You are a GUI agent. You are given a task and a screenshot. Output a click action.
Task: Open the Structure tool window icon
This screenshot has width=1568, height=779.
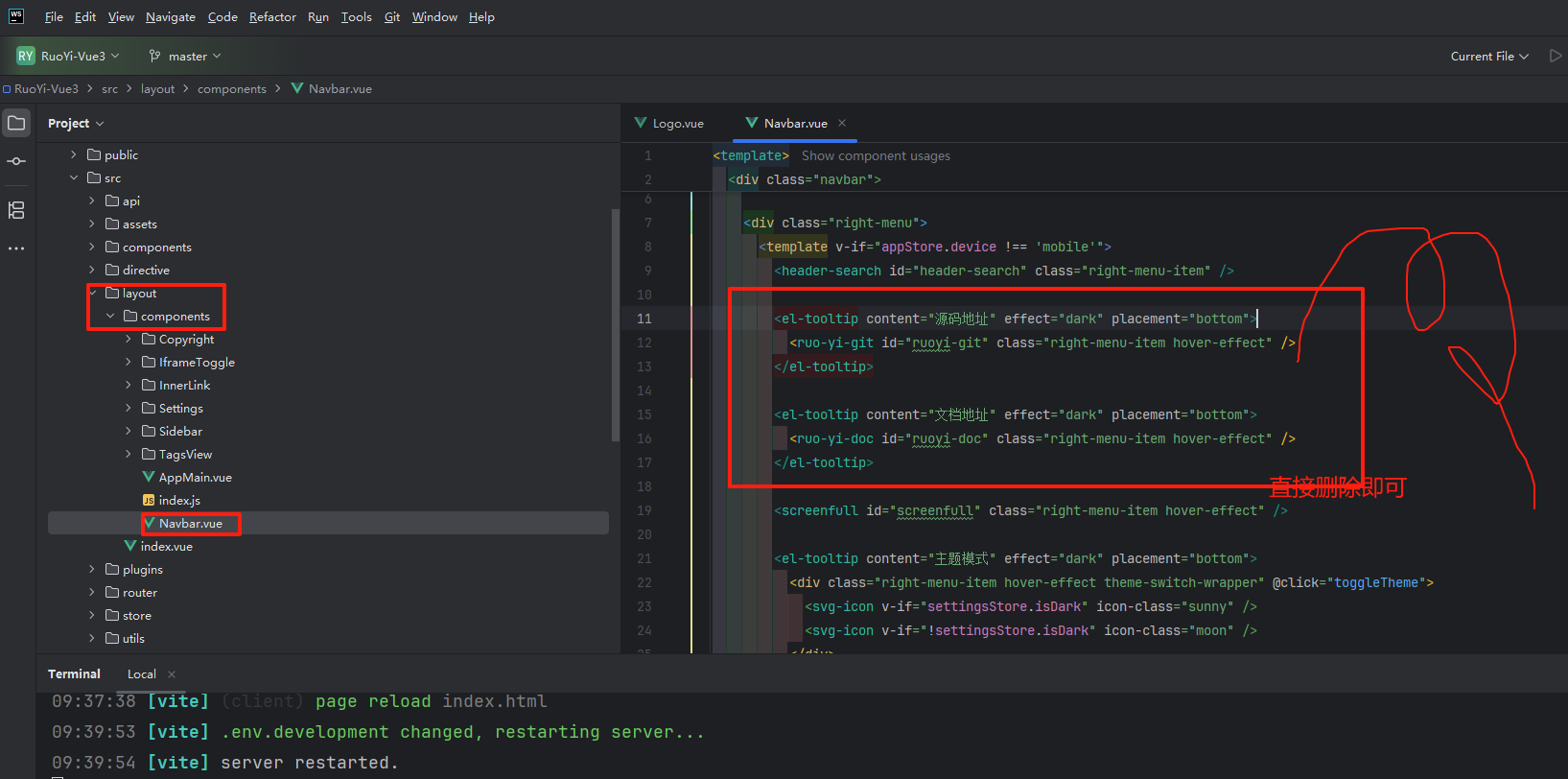[16, 210]
